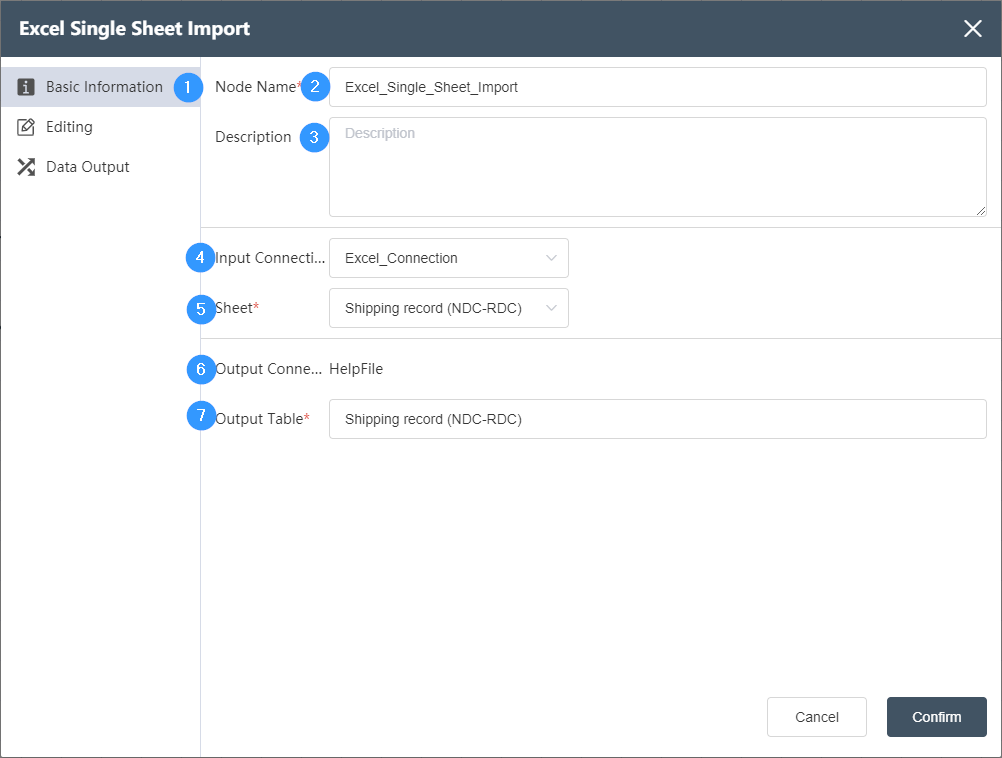Click the Node Name label
Viewport: 1002px width, 758px height.
(256, 87)
